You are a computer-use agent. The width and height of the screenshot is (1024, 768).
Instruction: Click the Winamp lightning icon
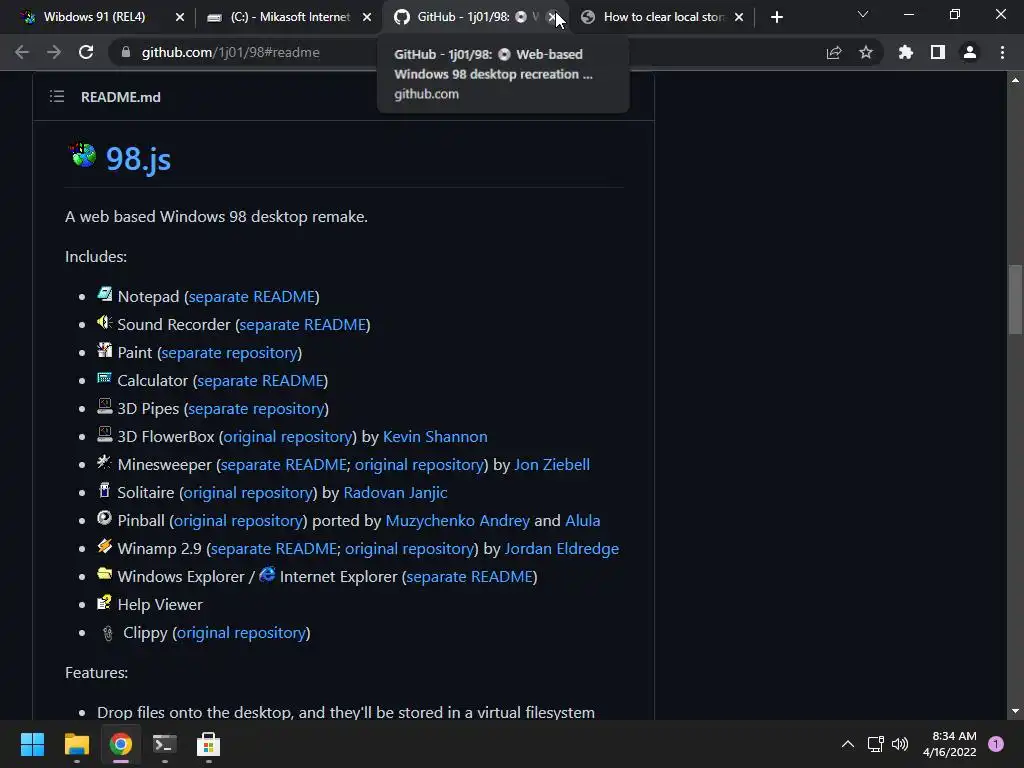104,546
